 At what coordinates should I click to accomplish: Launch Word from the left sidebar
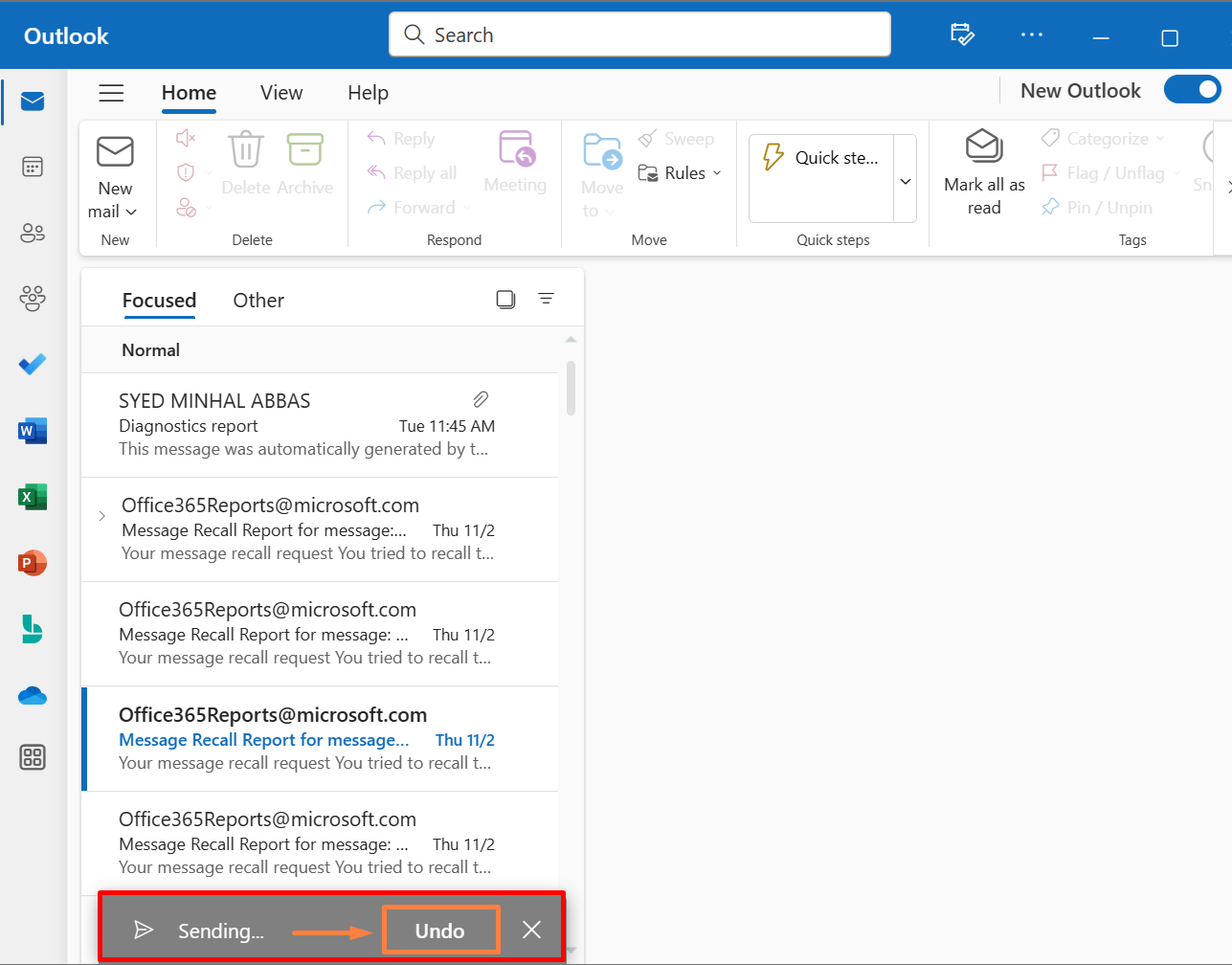click(33, 431)
